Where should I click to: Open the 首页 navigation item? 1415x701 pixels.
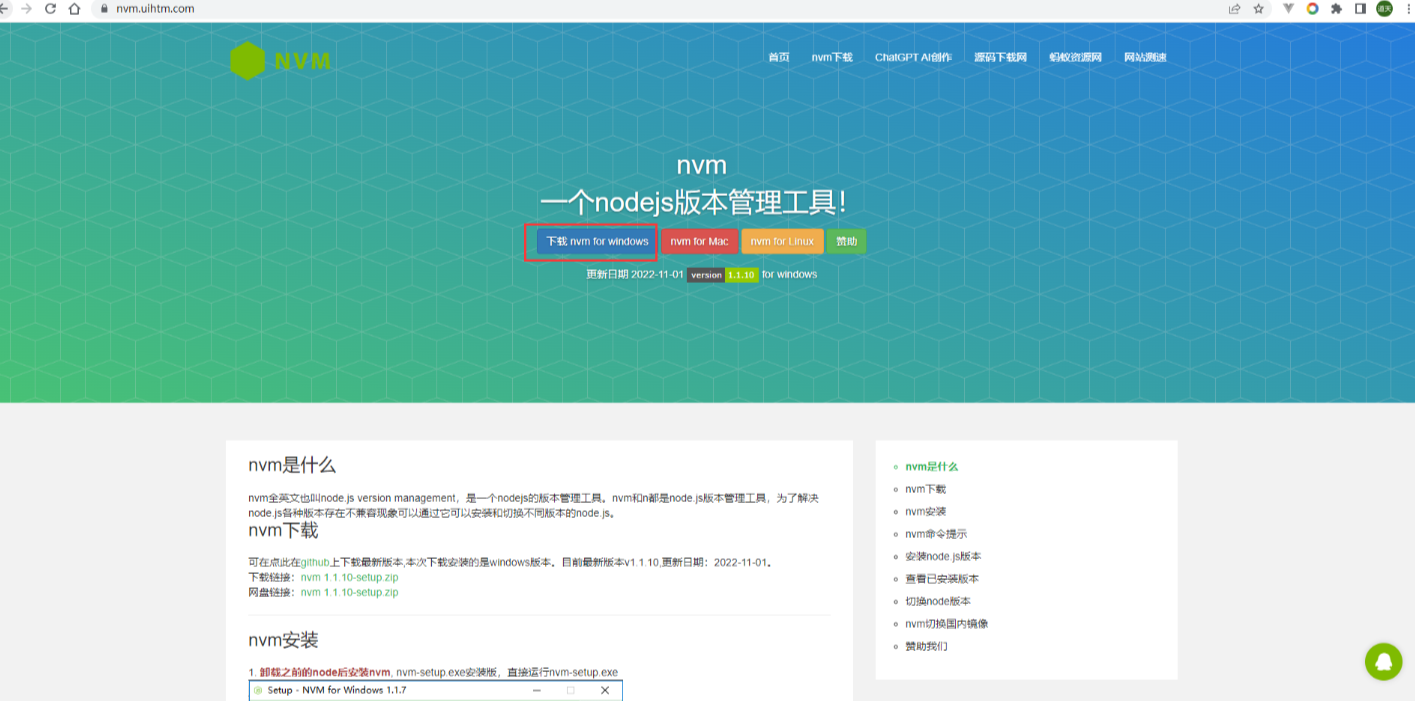pos(779,57)
